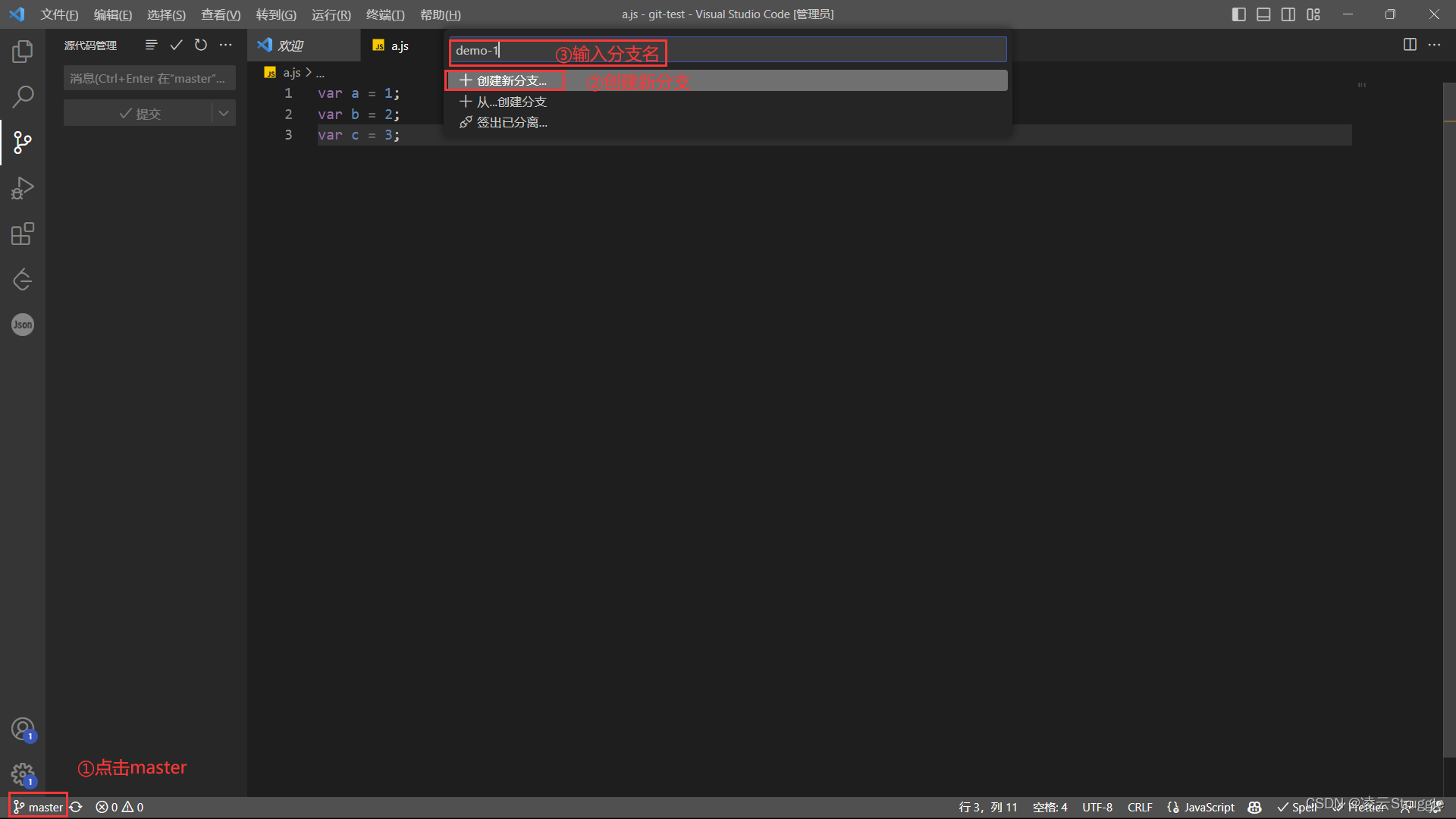Open the Extensions view

click(23, 234)
